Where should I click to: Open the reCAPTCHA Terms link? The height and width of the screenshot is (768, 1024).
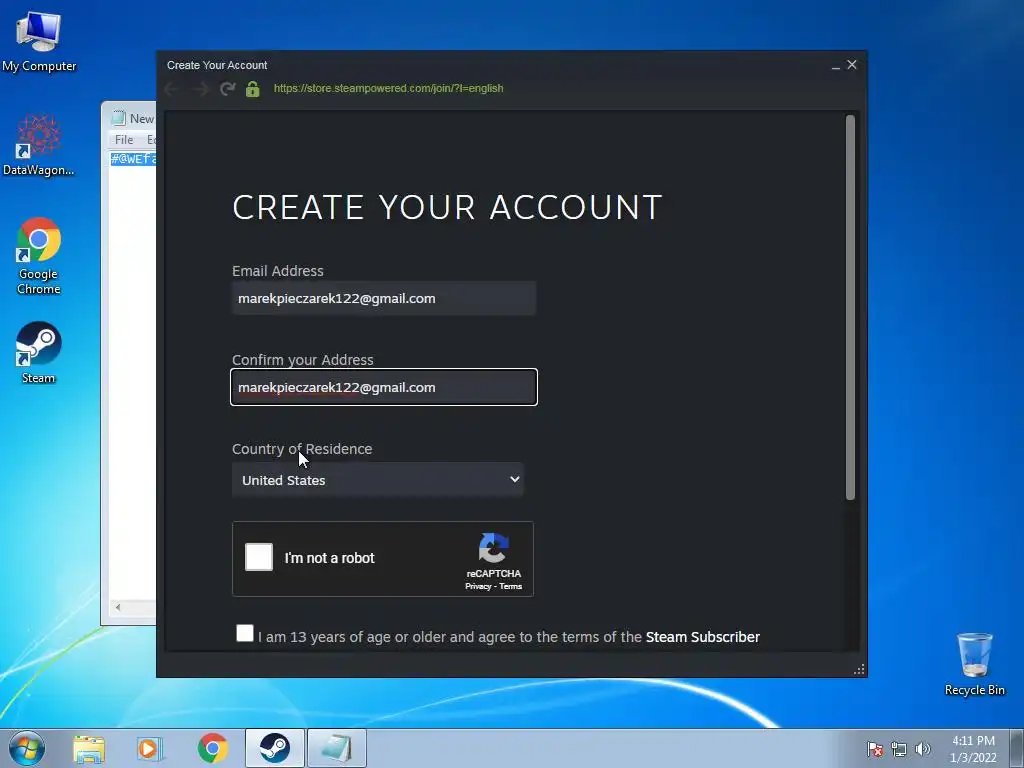511,586
